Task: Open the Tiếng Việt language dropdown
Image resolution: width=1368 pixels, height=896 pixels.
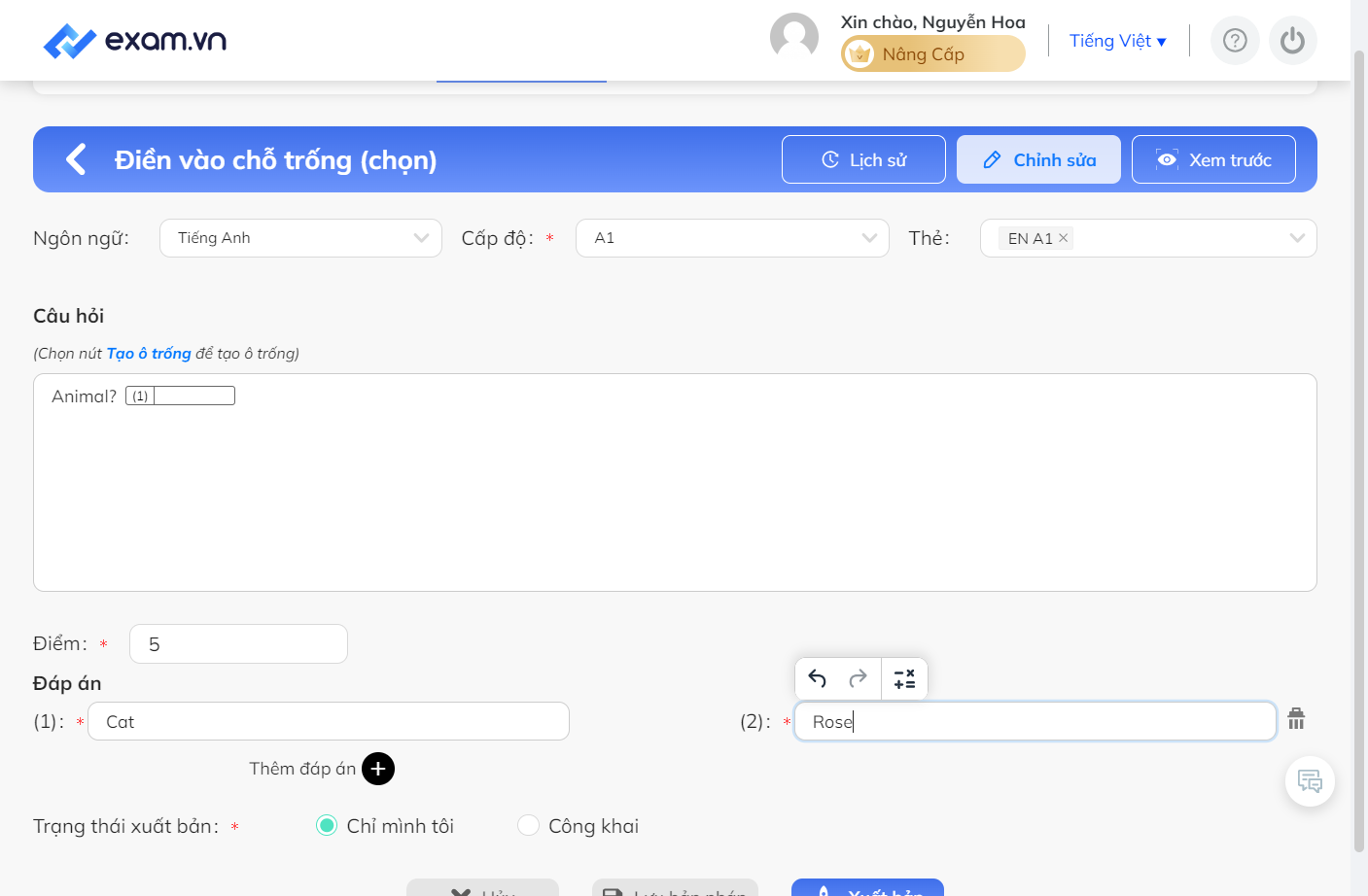Action: [1117, 41]
